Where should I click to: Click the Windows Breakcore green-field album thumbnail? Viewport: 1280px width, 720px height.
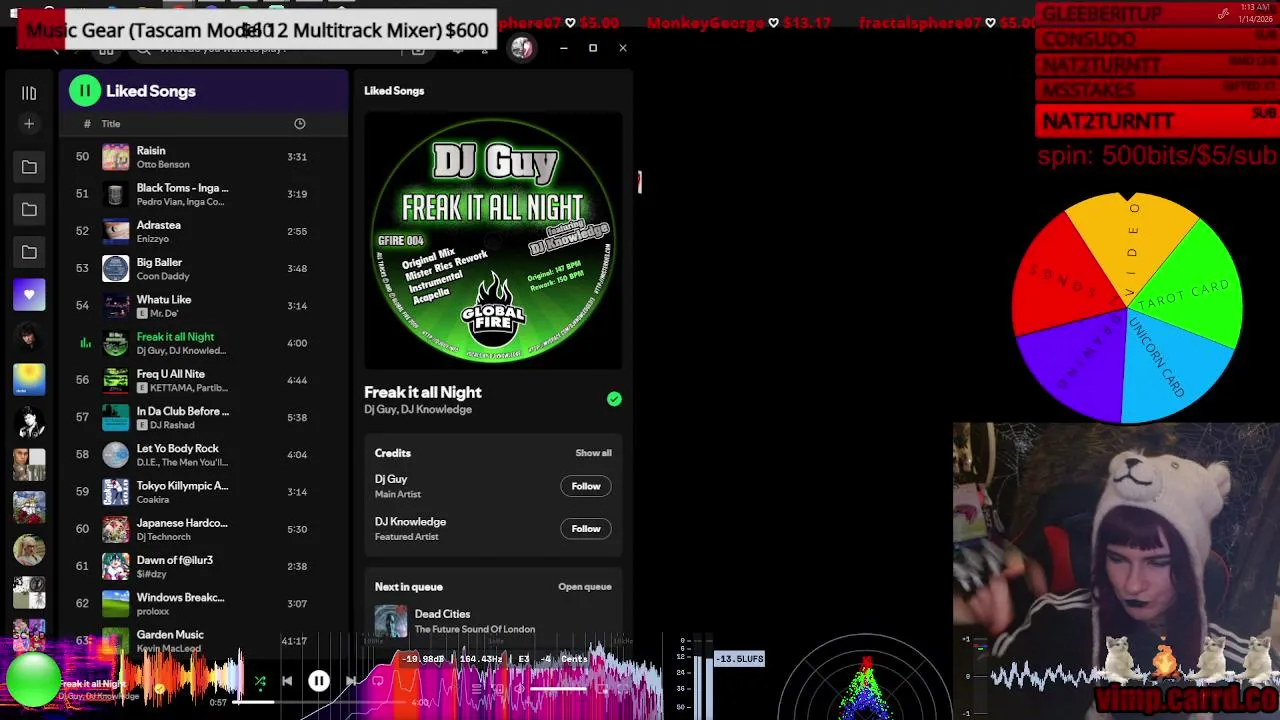click(x=116, y=604)
